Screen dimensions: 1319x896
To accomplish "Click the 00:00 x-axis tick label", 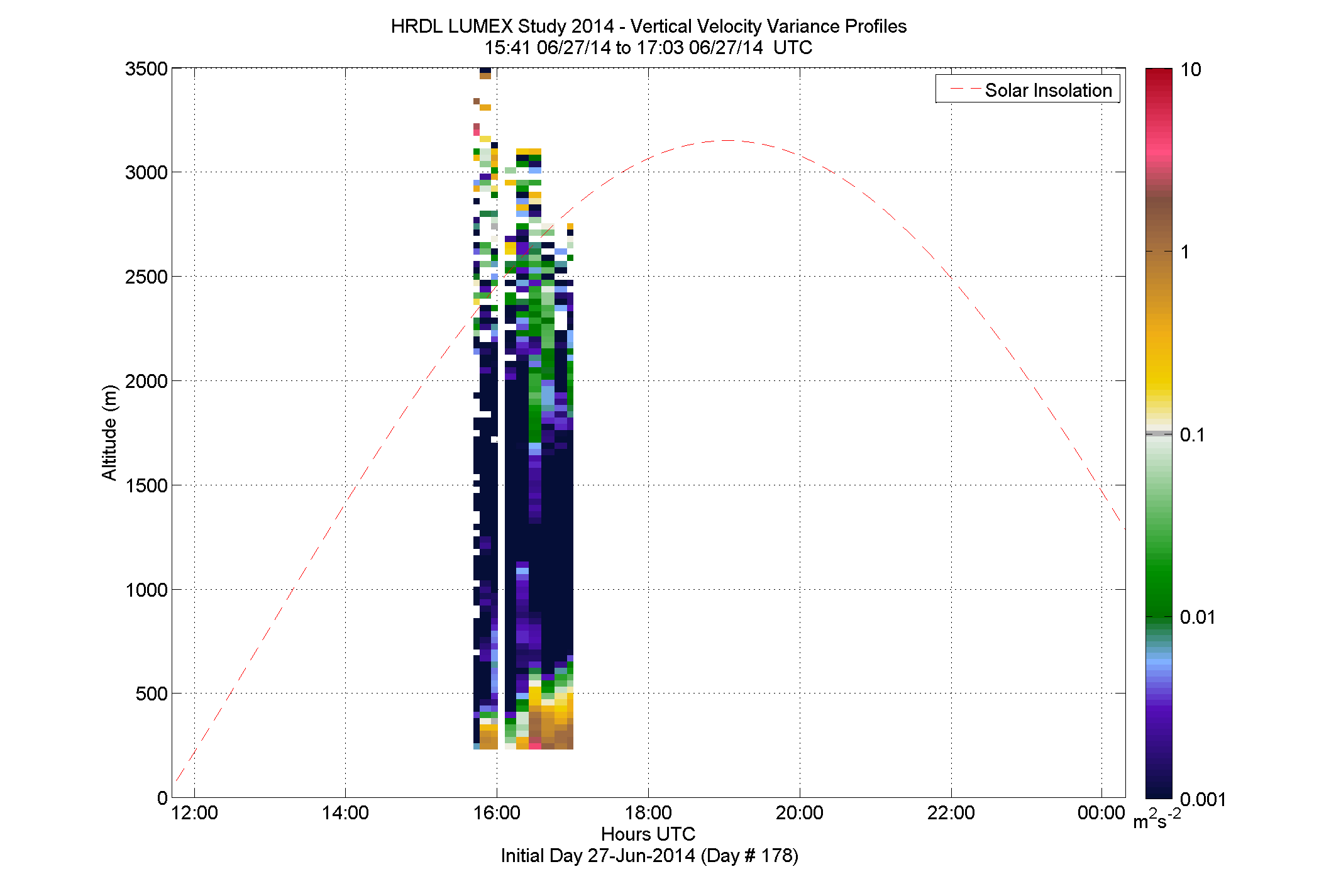I will point(1101,812).
